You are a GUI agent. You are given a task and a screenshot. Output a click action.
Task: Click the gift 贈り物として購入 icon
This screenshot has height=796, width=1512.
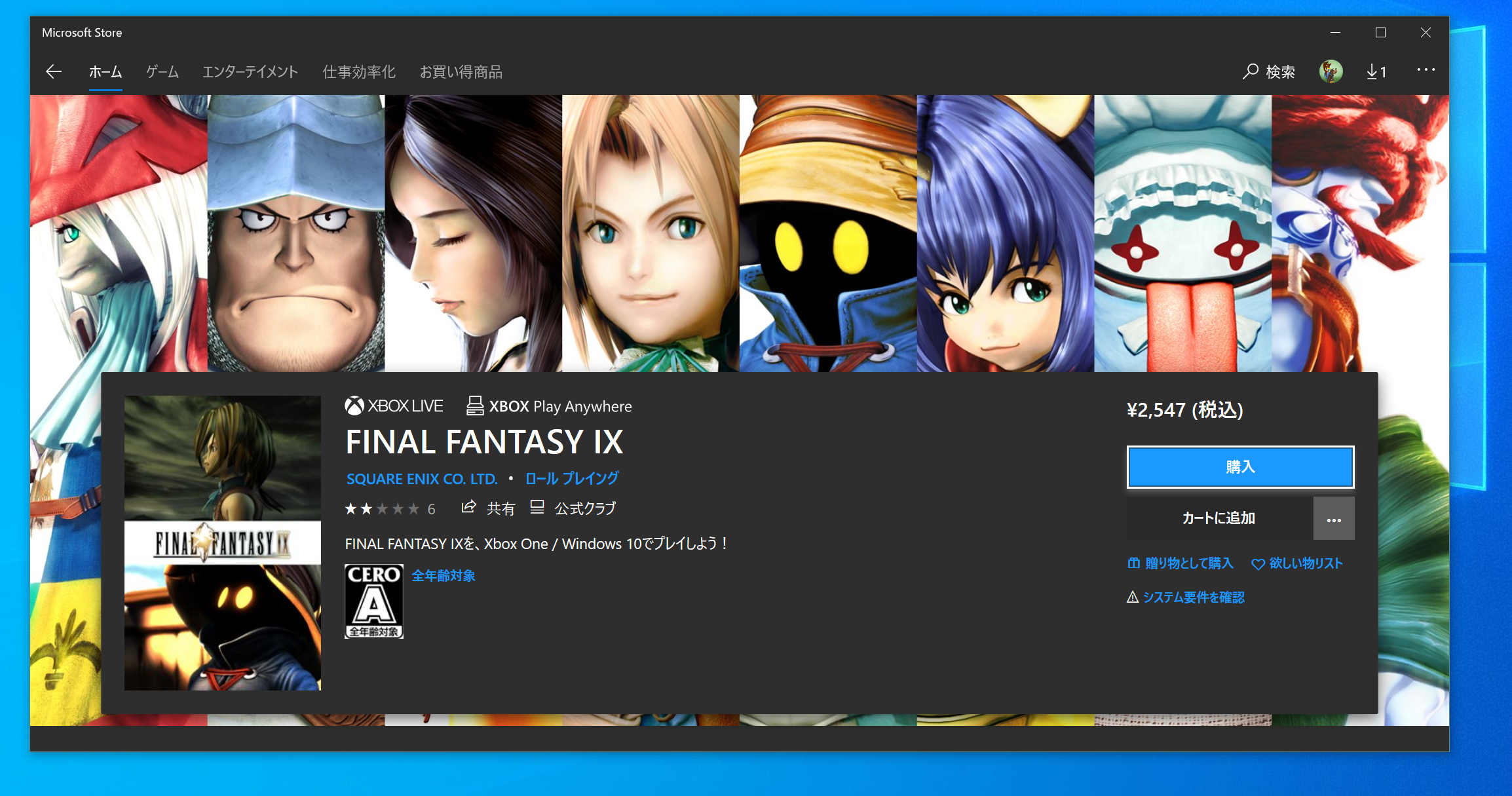(x=1130, y=562)
